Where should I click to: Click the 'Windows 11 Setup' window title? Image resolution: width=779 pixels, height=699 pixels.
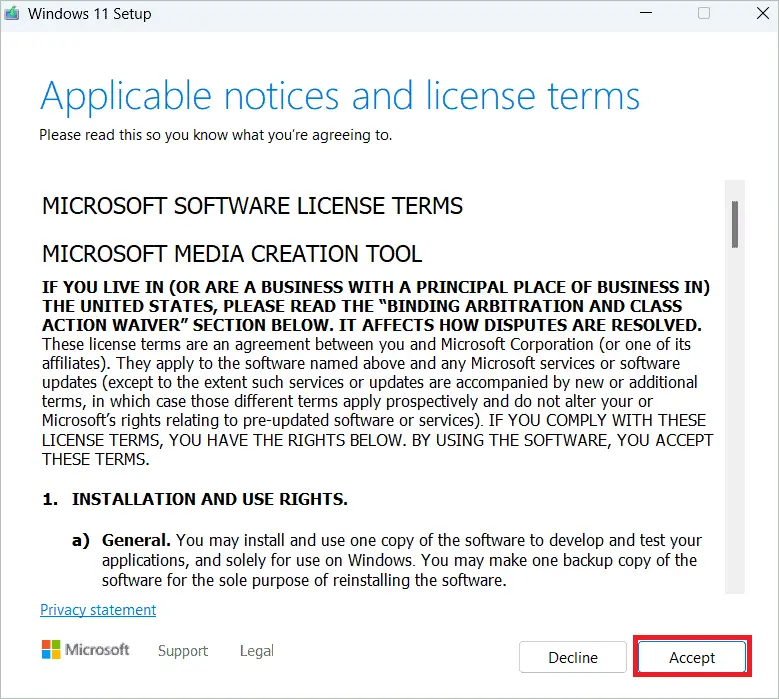[89, 13]
